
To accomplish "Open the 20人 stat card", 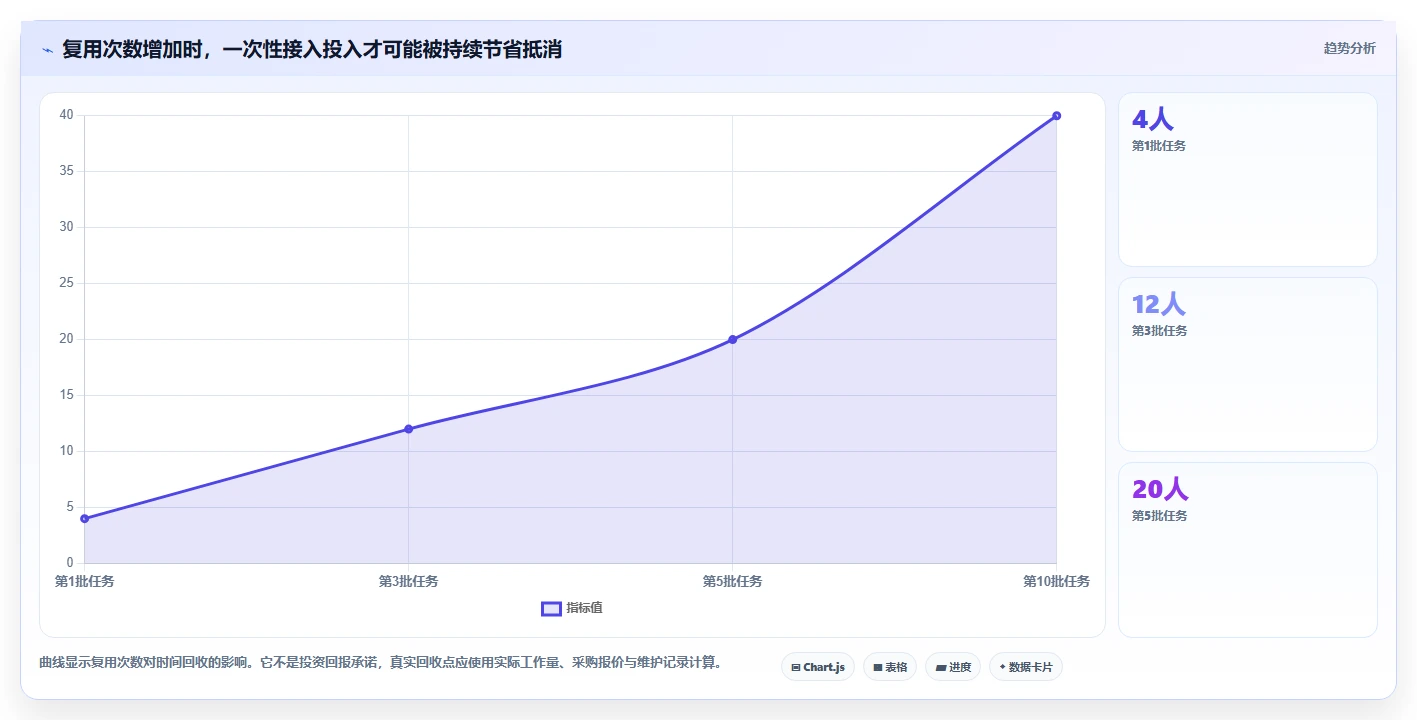I will 1248,550.
